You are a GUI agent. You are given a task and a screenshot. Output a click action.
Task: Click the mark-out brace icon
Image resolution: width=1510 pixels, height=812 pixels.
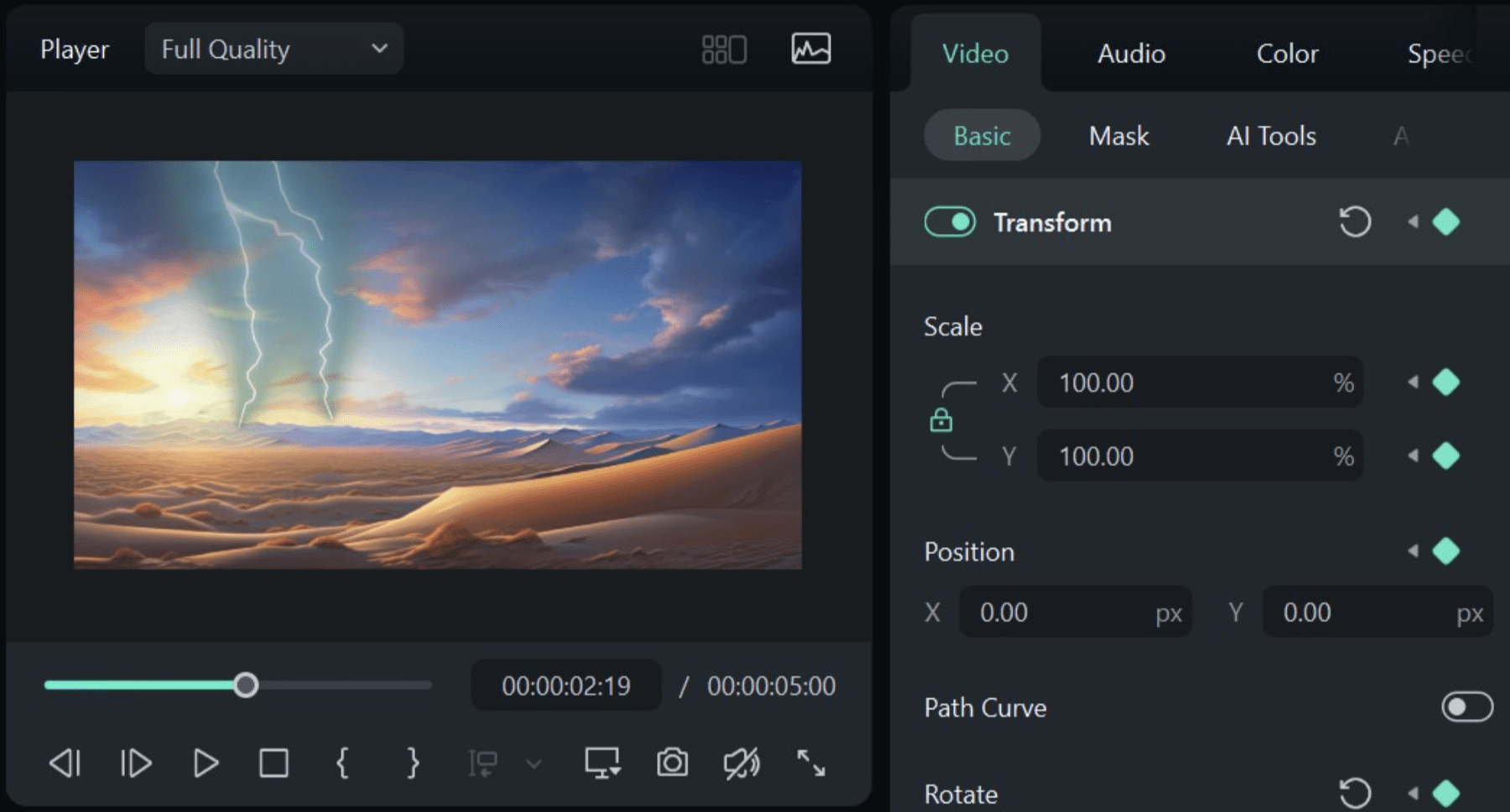tap(410, 763)
